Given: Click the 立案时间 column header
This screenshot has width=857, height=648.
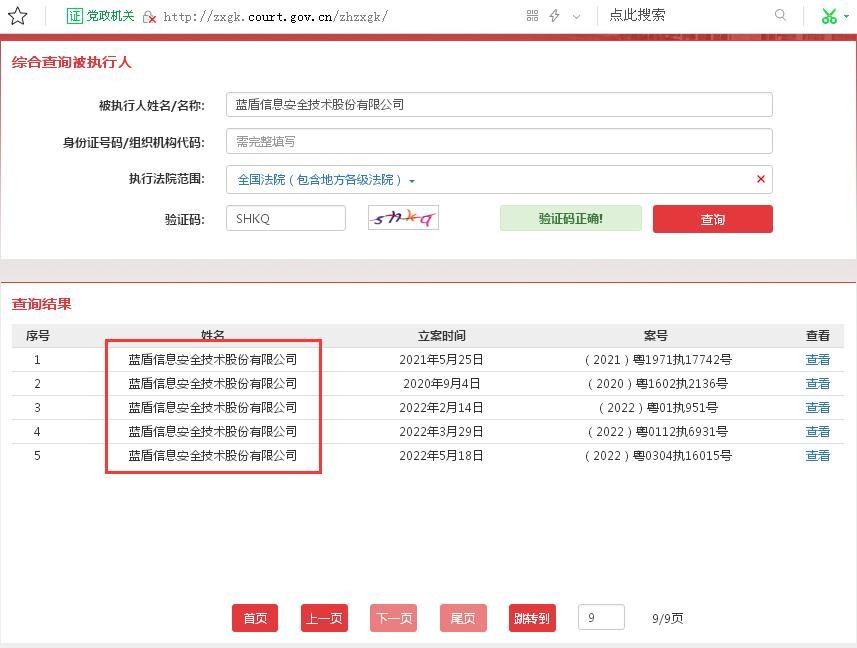Looking at the screenshot, I should [x=442, y=335].
